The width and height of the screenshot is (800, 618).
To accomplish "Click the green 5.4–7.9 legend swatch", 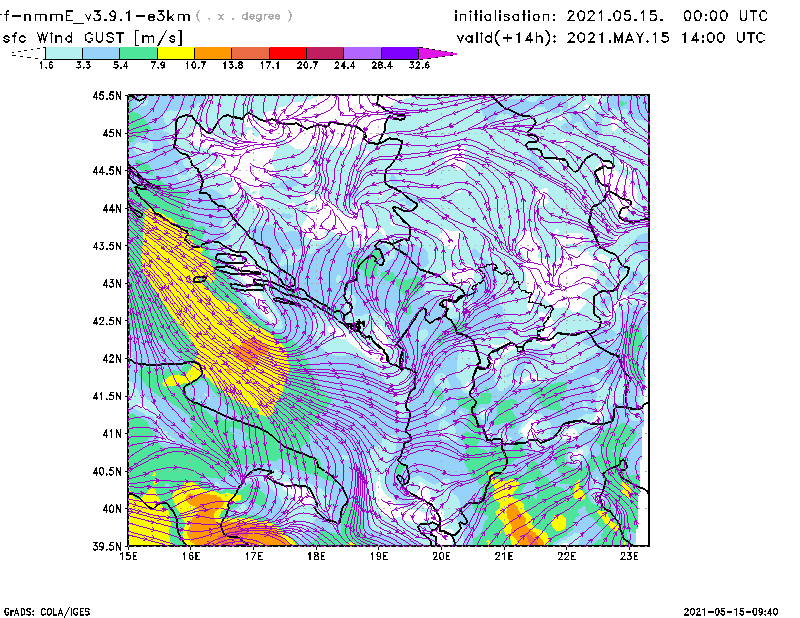I will [x=138, y=53].
